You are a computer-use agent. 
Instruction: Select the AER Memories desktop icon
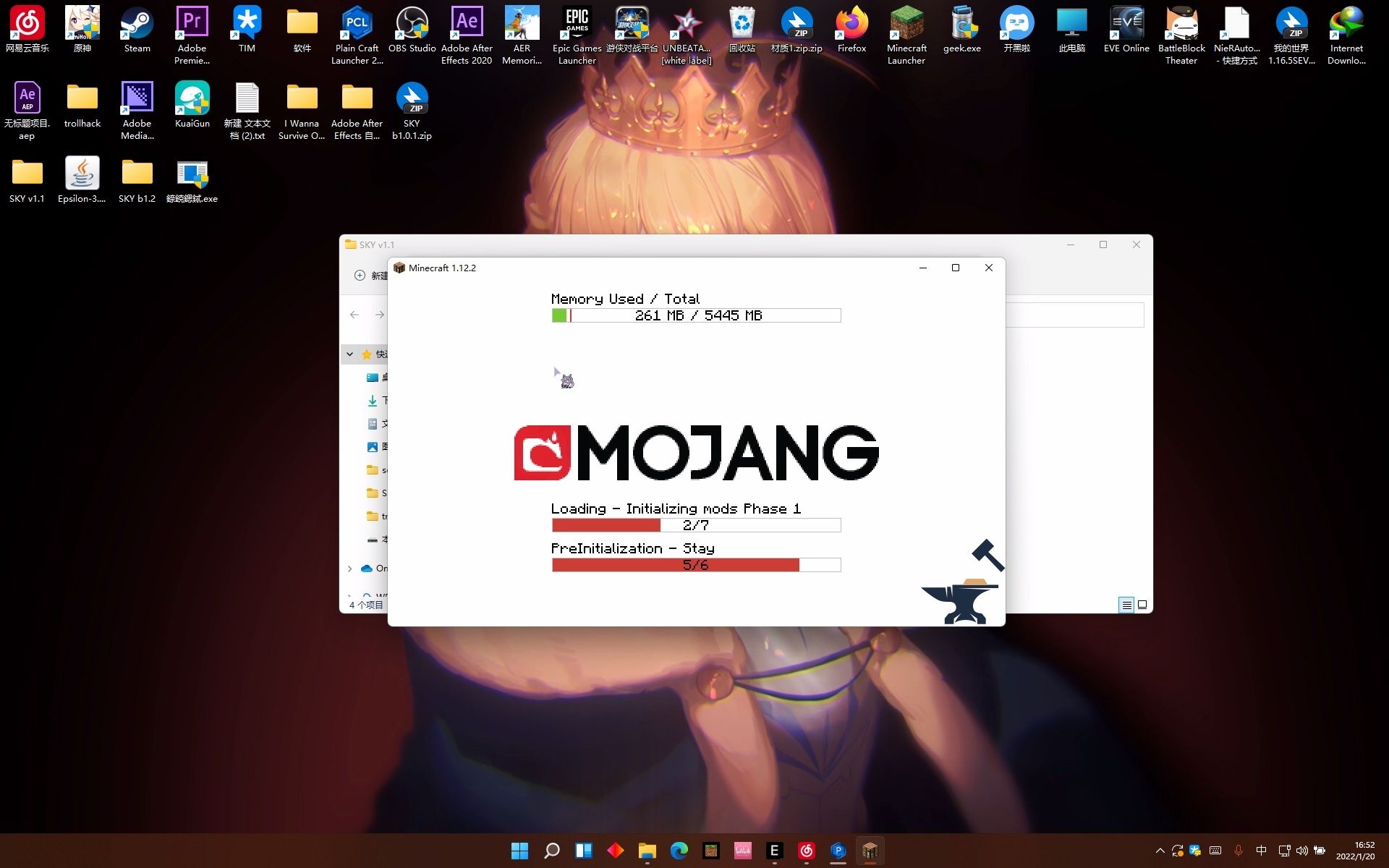(522, 35)
